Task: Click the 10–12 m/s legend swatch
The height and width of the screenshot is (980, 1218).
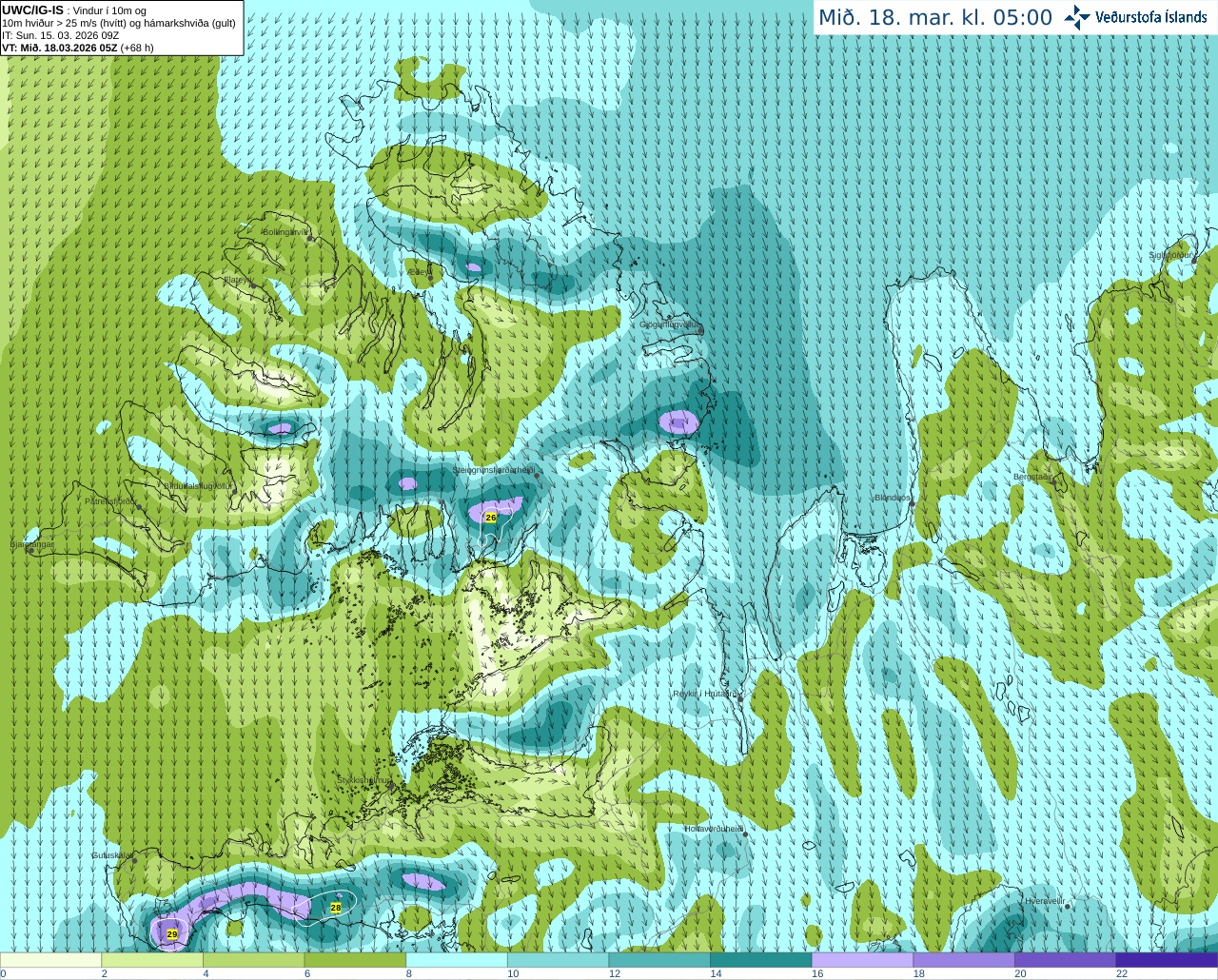Action: (558, 960)
